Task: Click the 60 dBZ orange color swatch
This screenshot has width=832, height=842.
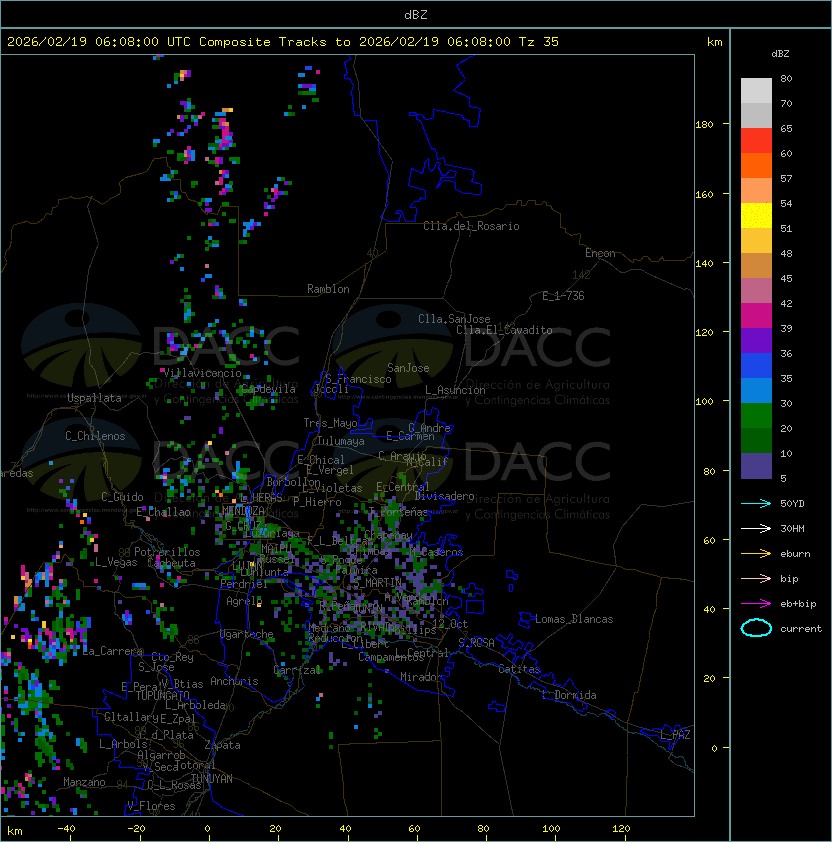Action: pyautogui.click(x=756, y=165)
